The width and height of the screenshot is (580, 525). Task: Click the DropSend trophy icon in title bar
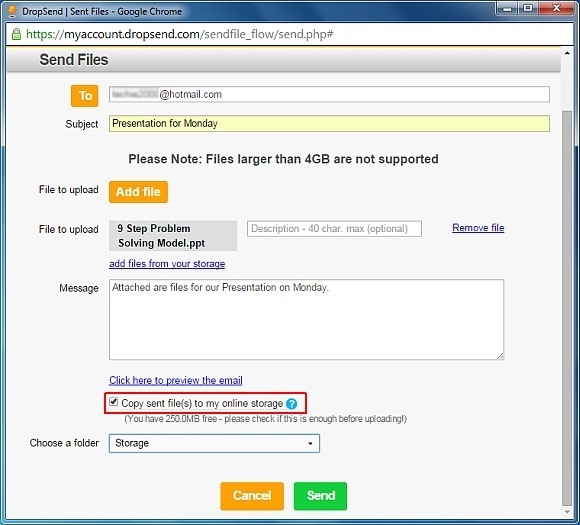click(x=12, y=11)
